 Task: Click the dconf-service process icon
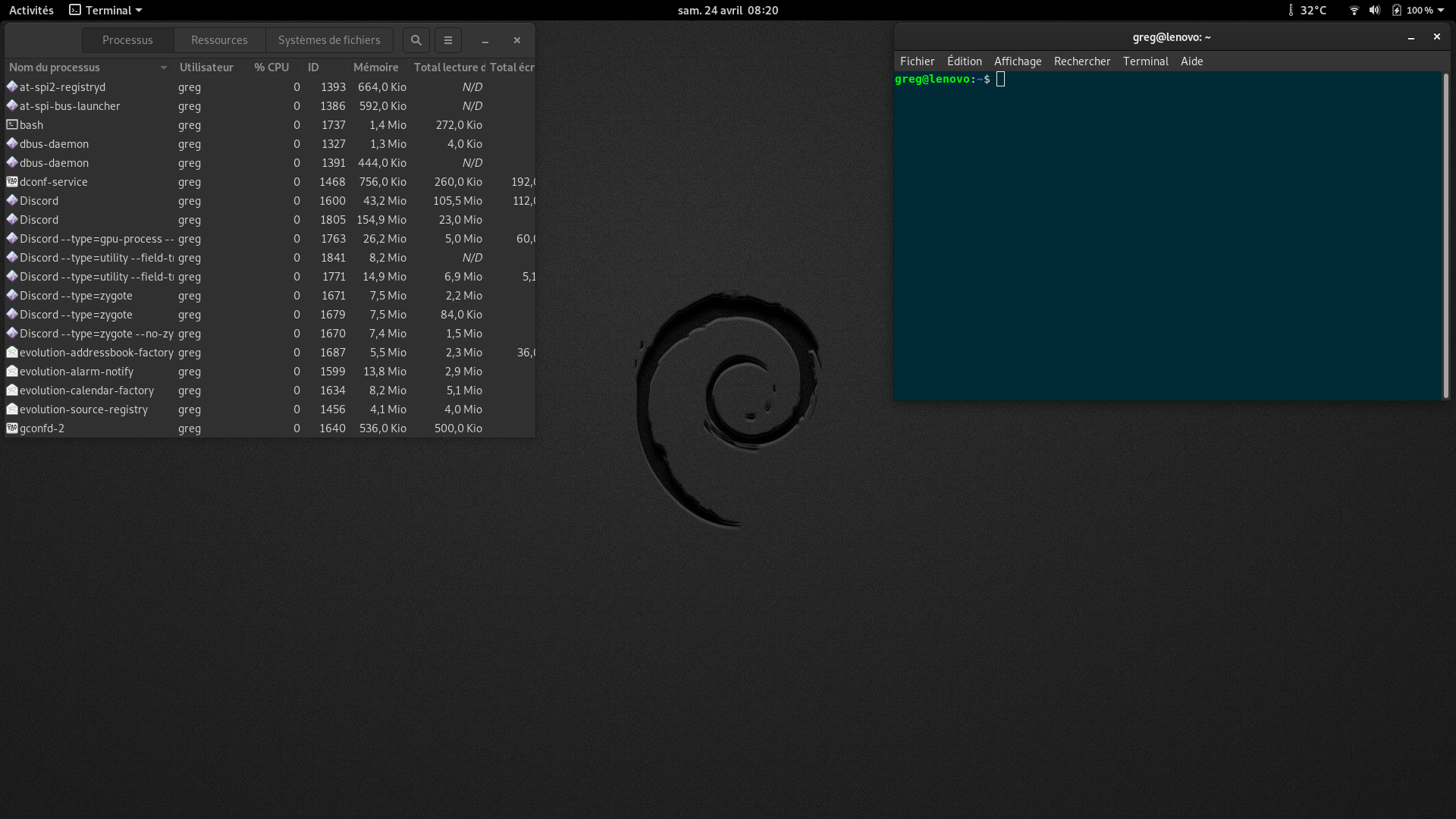coord(12,181)
